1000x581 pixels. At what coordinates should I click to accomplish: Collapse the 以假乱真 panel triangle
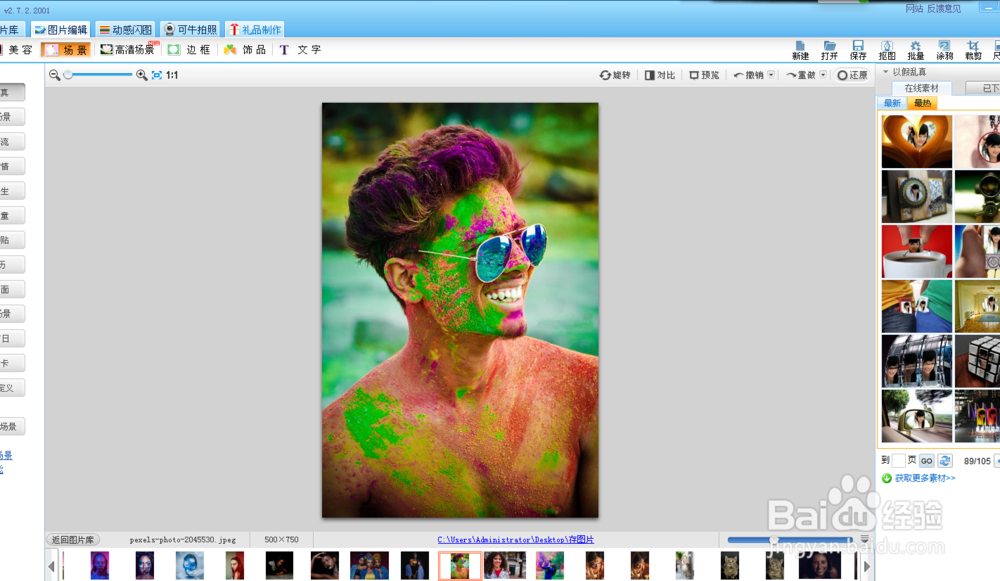(x=885, y=72)
